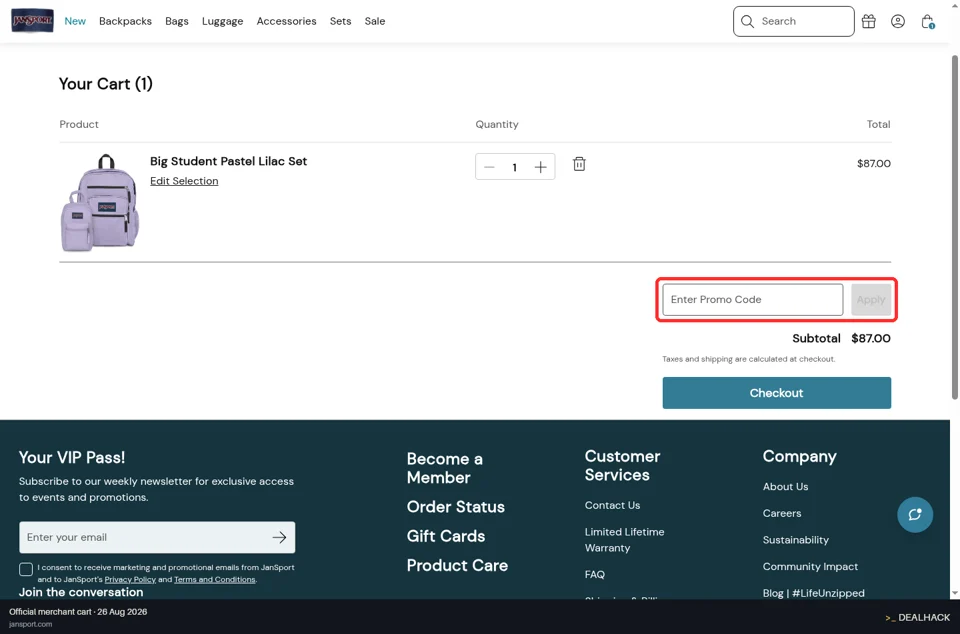Screen dimensions: 960x634
Task: Open the Terms and Conditions link
Action: point(214,580)
